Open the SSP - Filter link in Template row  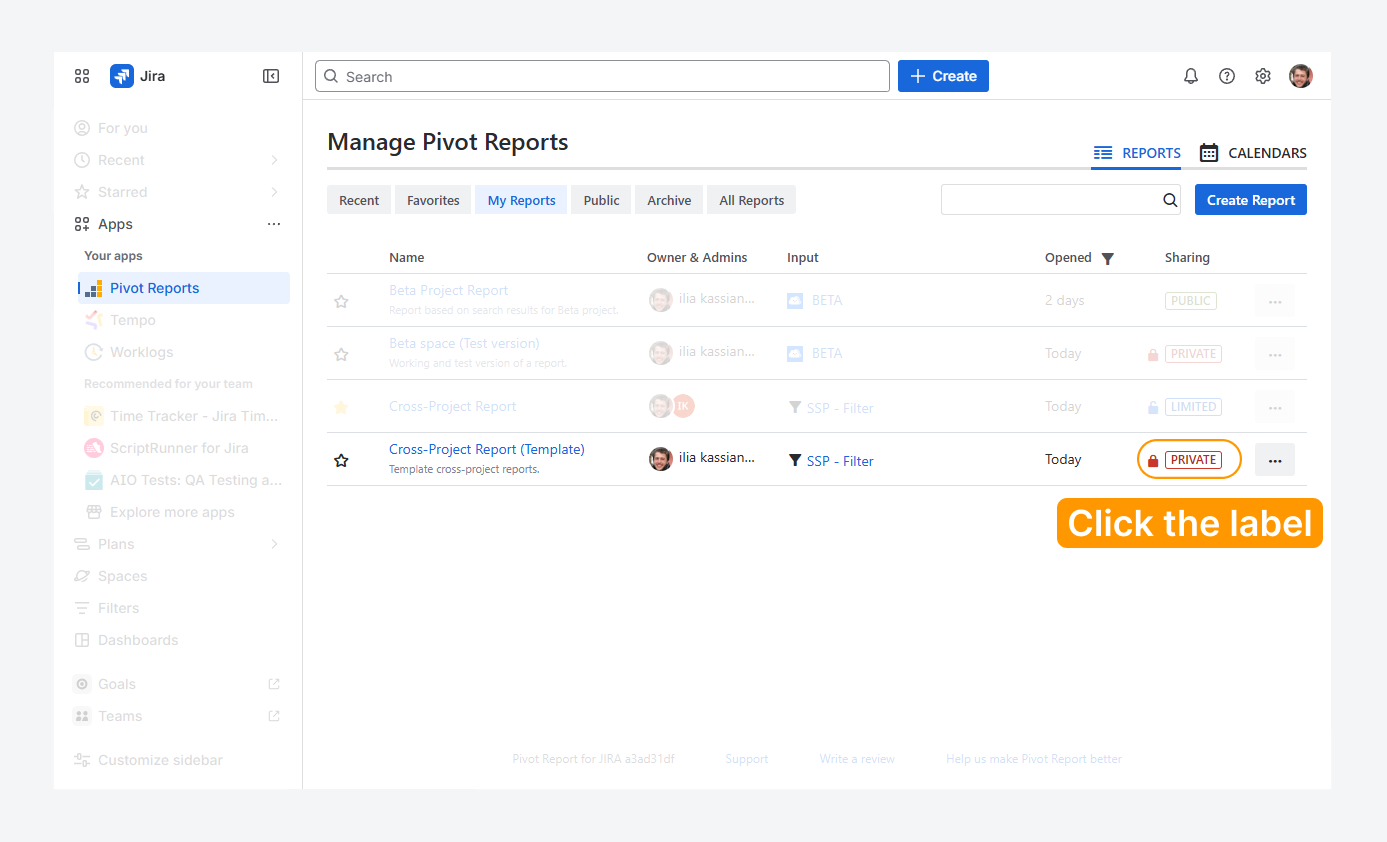coord(840,461)
